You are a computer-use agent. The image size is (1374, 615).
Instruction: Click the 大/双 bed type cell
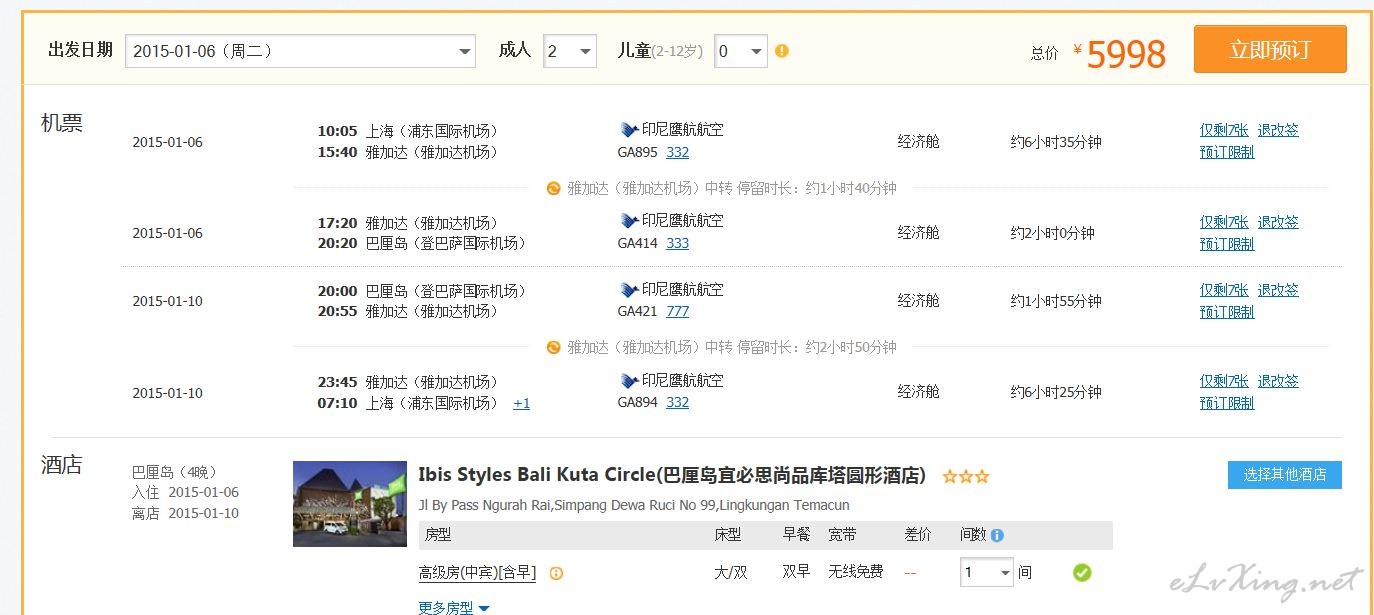[730, 572]
